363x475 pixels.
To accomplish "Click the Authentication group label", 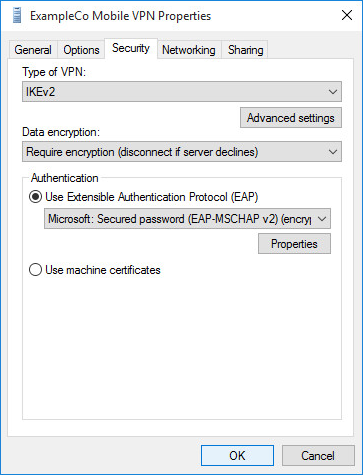I will (65, 178).
